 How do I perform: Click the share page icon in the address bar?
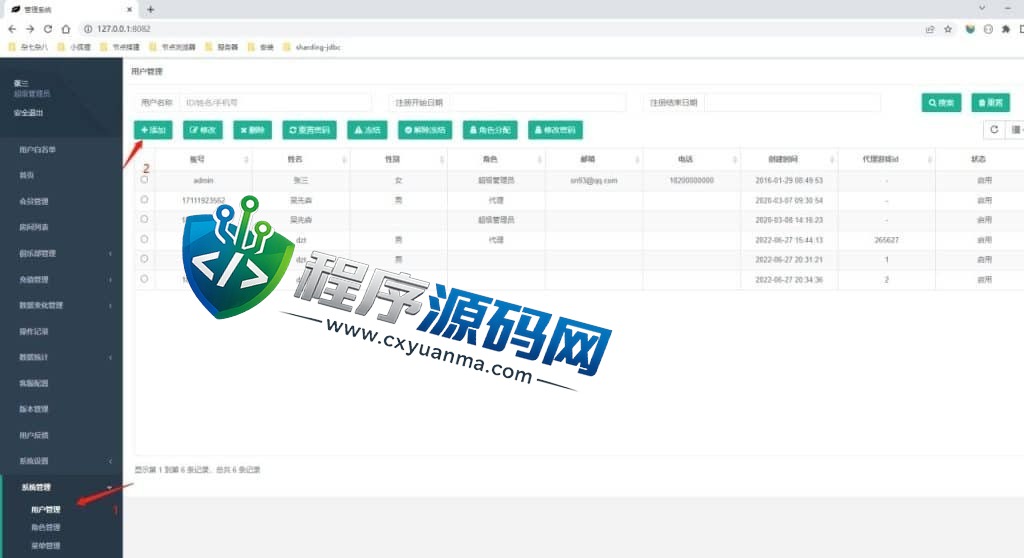(930, 29)
